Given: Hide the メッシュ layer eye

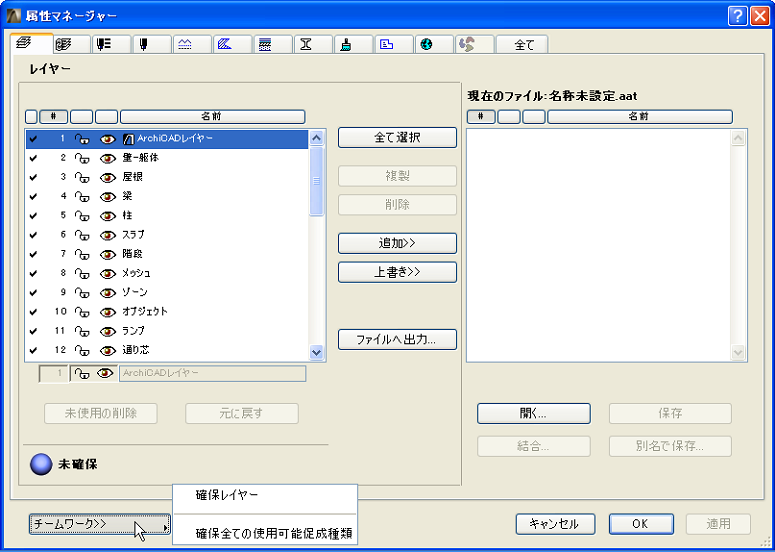Looking at the screenshot, I should [x=108, y=274].
